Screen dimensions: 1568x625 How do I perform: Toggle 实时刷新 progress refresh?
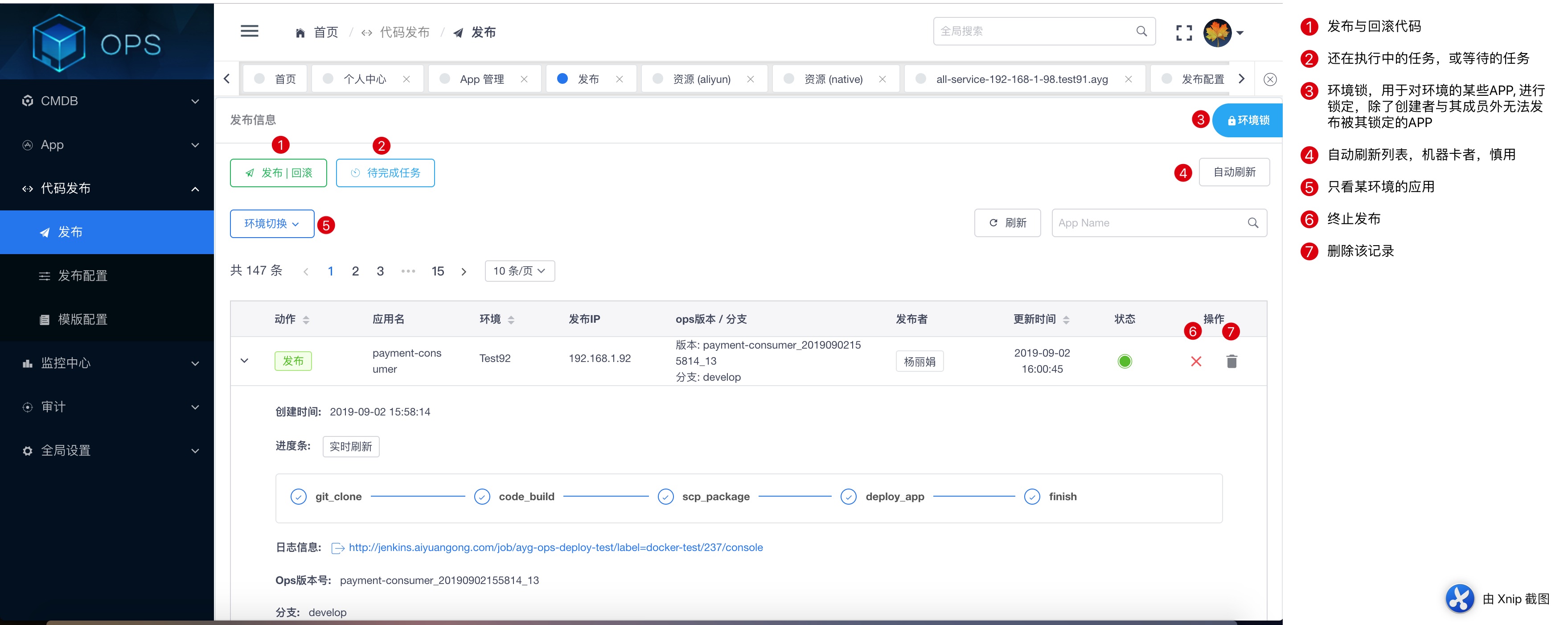pos(351,447)
